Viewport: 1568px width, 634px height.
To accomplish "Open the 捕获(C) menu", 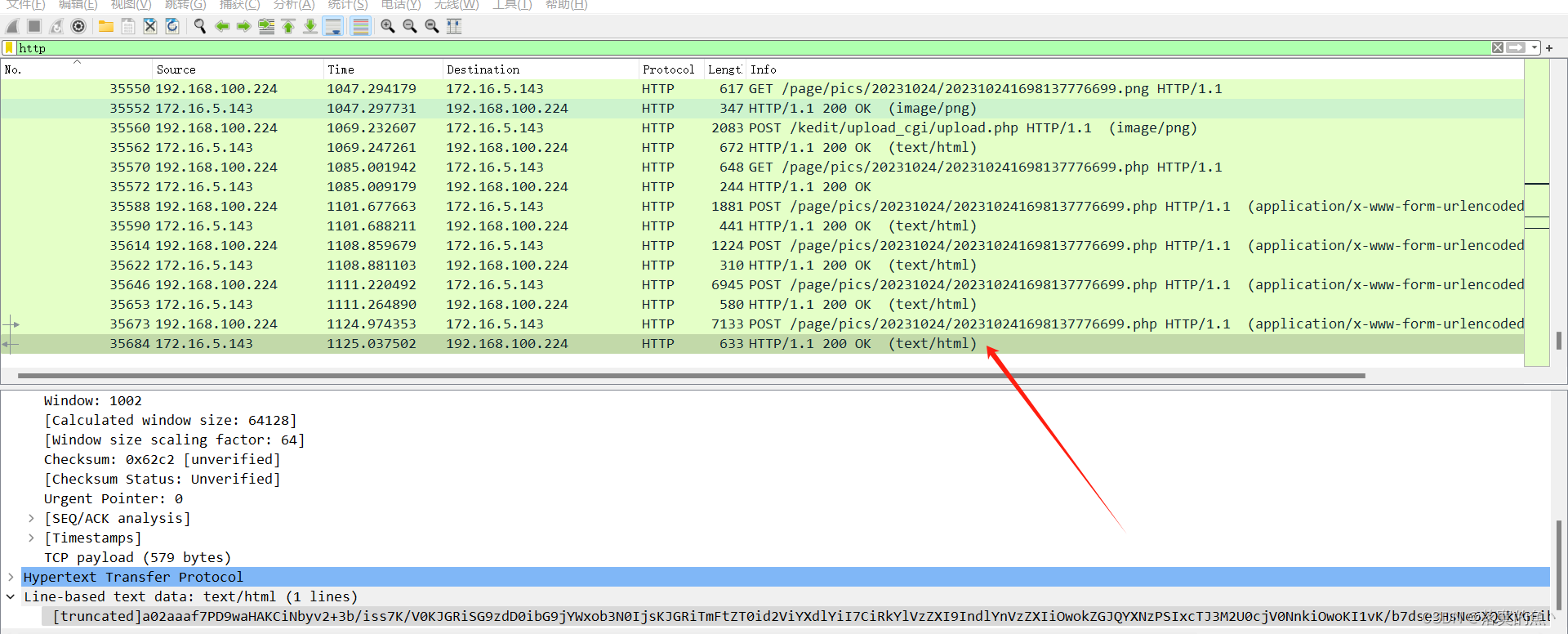I will pyautogui.click(x=240, y=5).
